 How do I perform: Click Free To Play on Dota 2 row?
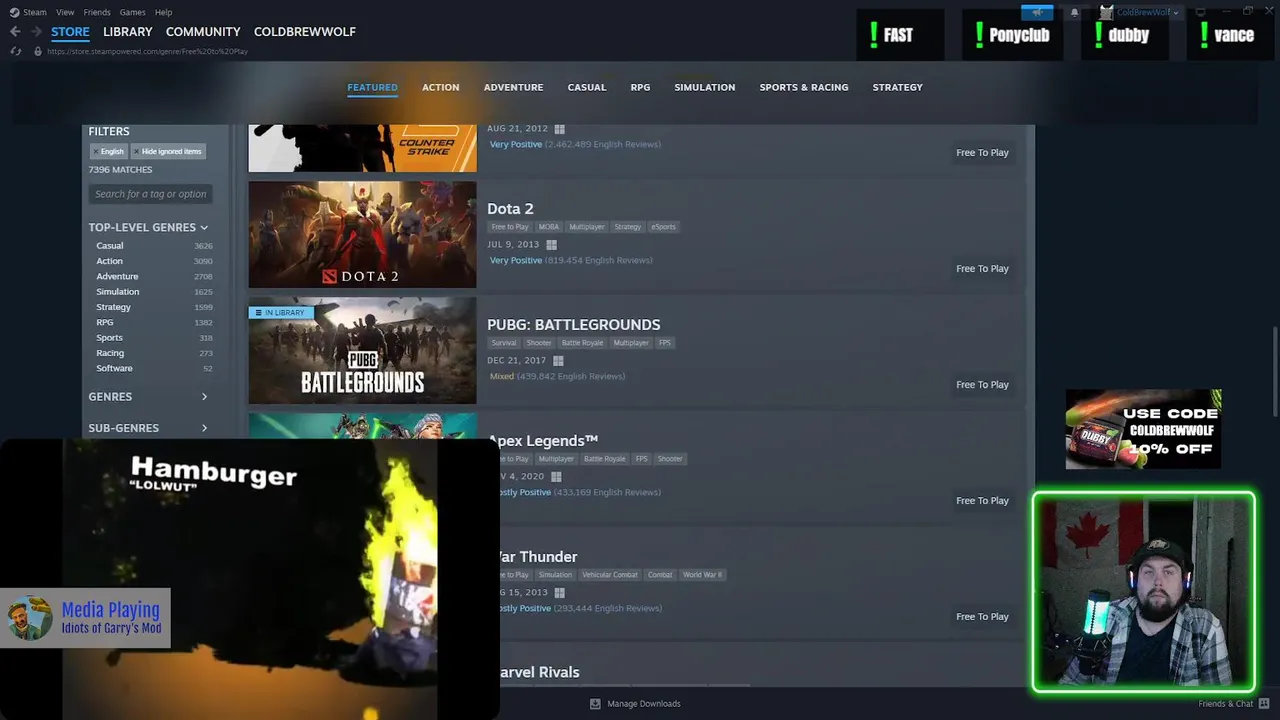[982, 268]
